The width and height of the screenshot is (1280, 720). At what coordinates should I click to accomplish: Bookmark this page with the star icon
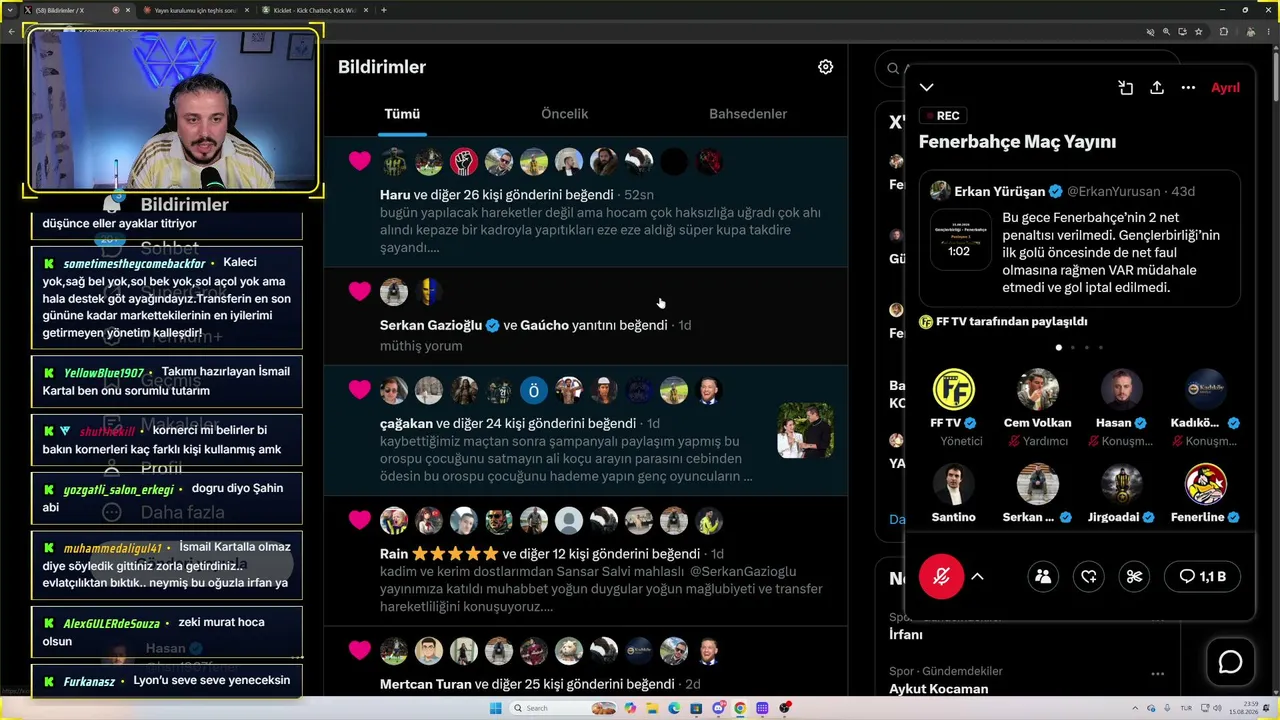(1198, 32)
